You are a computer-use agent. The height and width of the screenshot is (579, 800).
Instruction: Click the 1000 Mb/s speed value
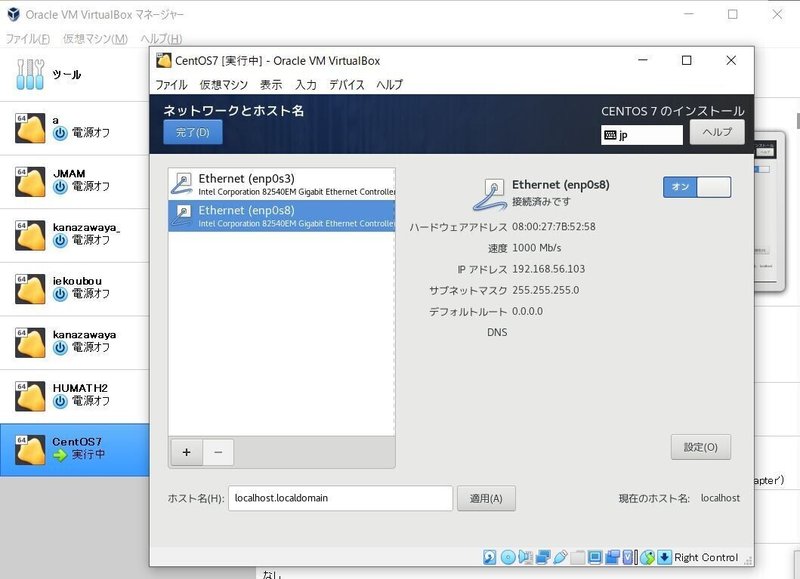tap(537, 248)
